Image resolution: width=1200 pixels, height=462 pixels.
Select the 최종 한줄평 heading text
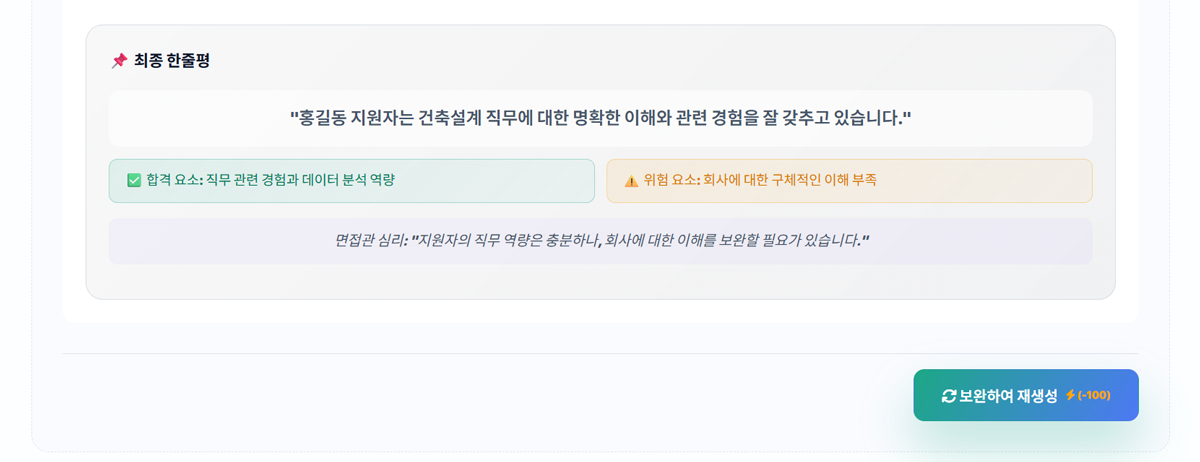pyautogui.click(x=171, y=61)
